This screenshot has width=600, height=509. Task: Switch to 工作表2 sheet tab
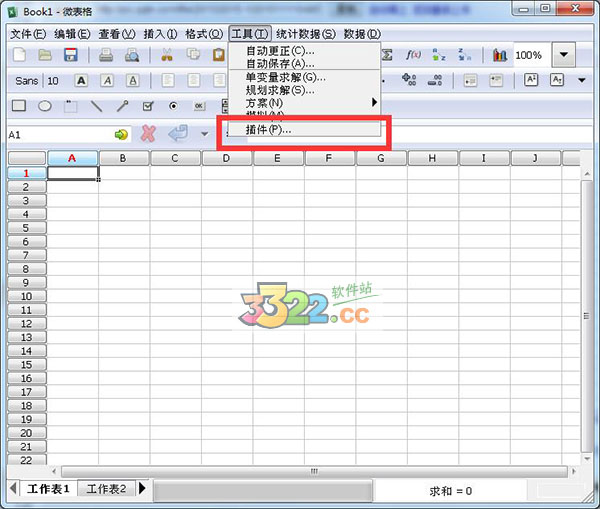(106, 489)
